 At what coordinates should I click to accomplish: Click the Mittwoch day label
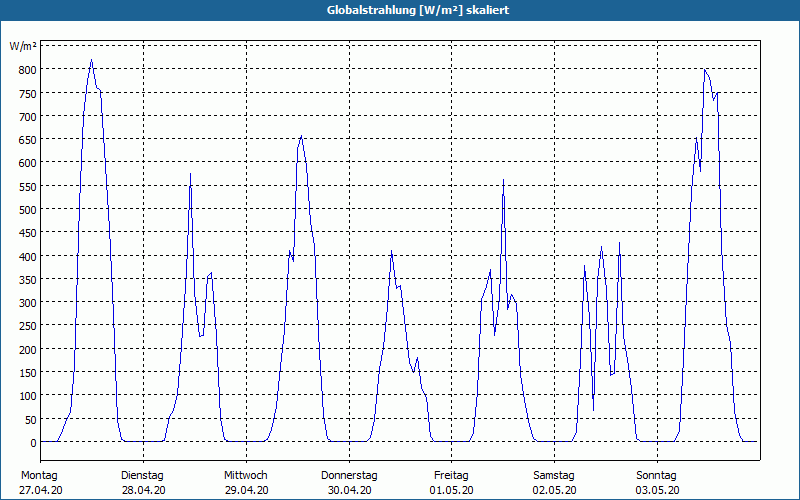click(245, 476)
